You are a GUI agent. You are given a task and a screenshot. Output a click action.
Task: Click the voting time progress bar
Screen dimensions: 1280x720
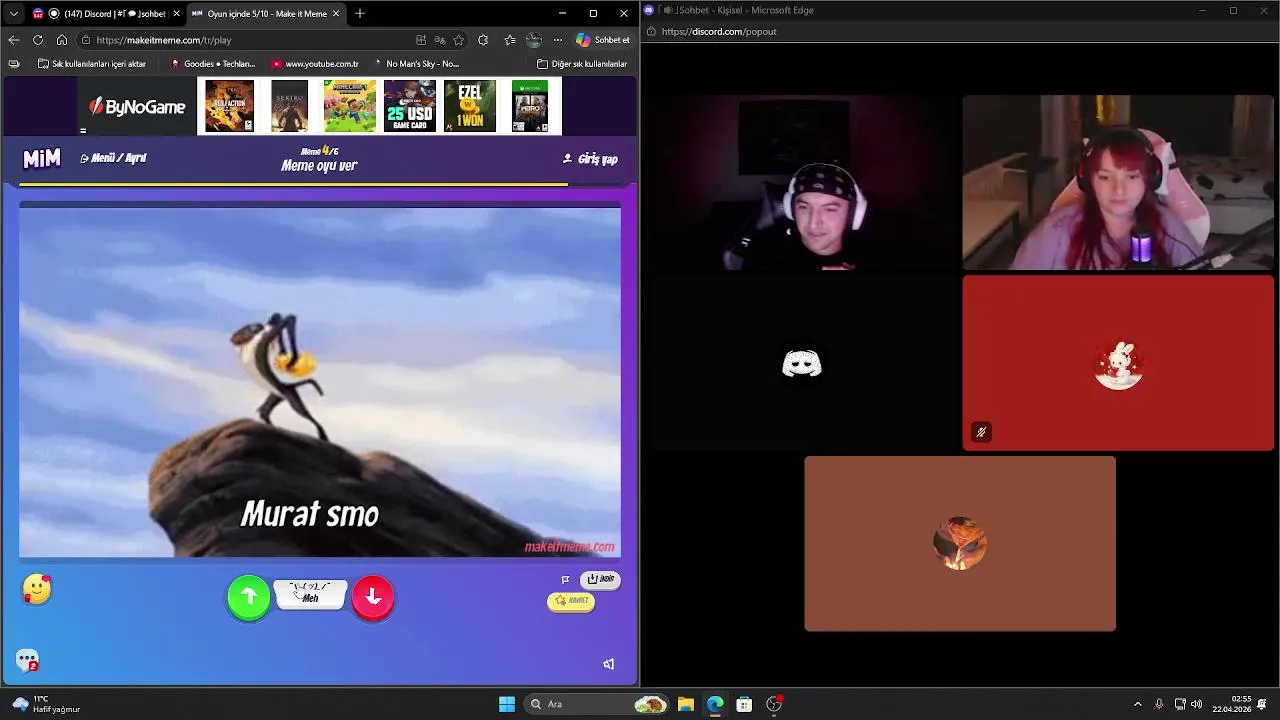pos(320,184)
